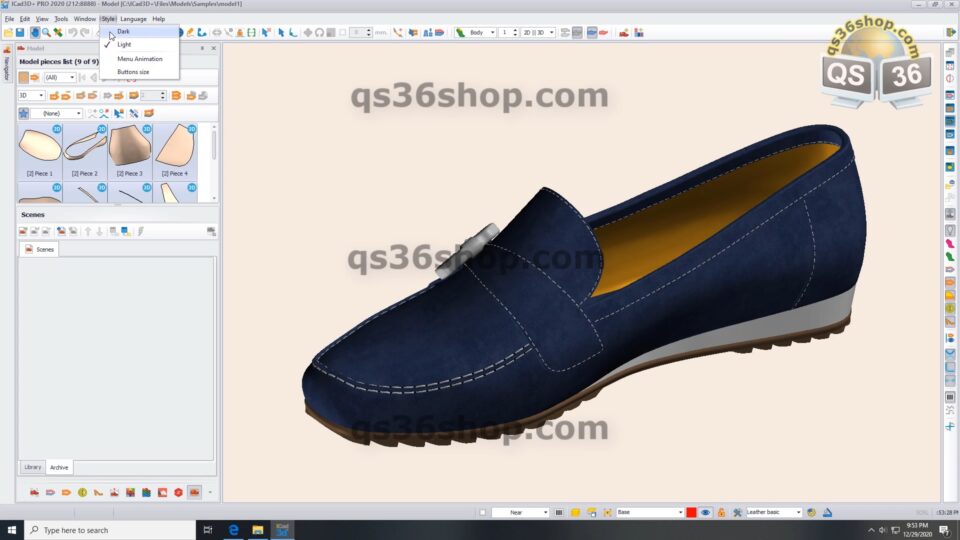960x540 pixels.
Task: Open the Base dropdown in status bar
Action: click(x=650, y=512)
